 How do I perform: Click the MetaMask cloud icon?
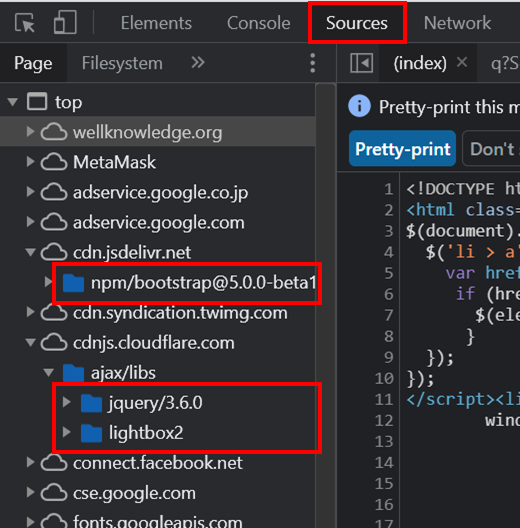54,162
